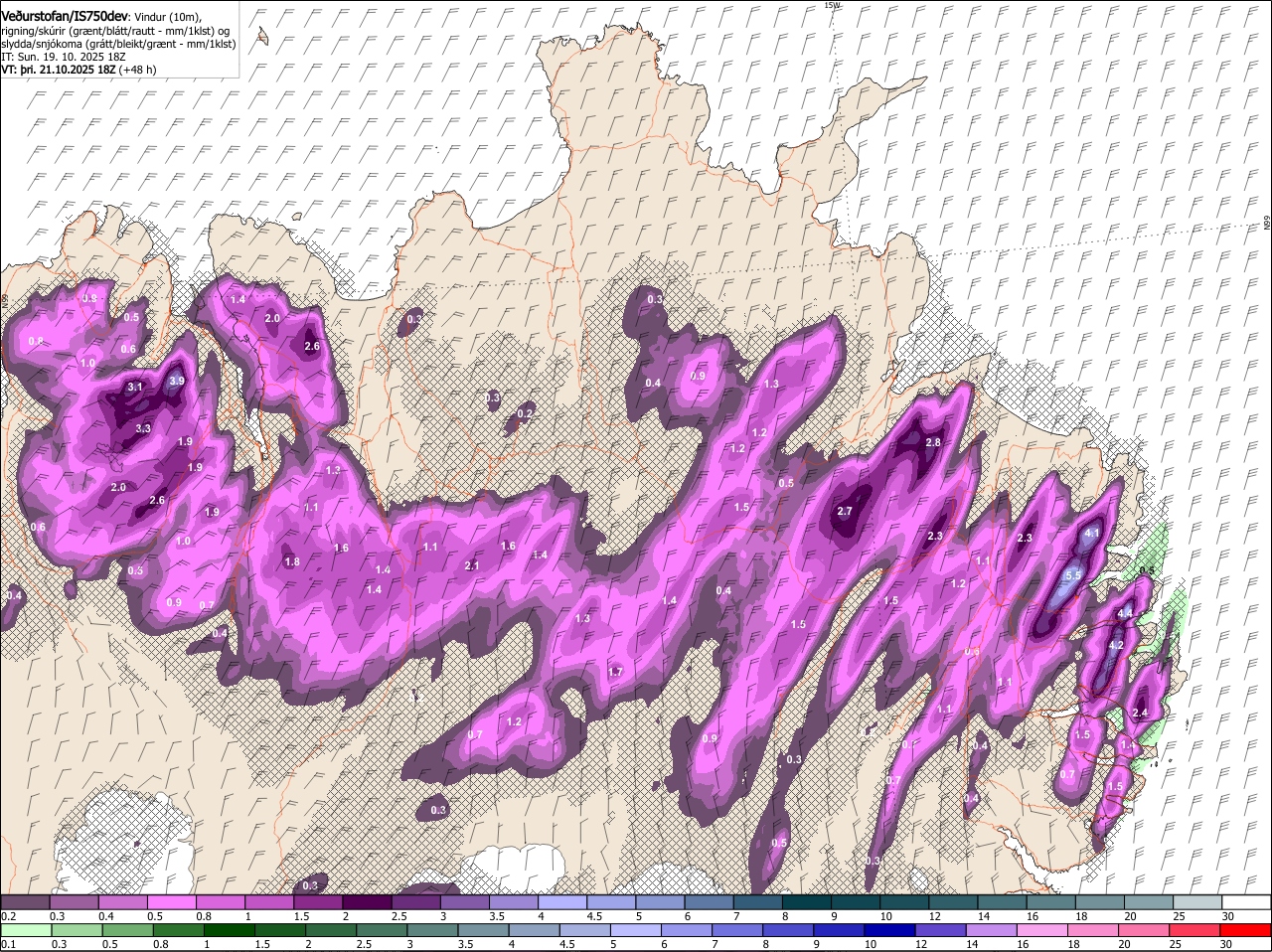Click the white 30 swatch in snow legend

coord(1246,902)
